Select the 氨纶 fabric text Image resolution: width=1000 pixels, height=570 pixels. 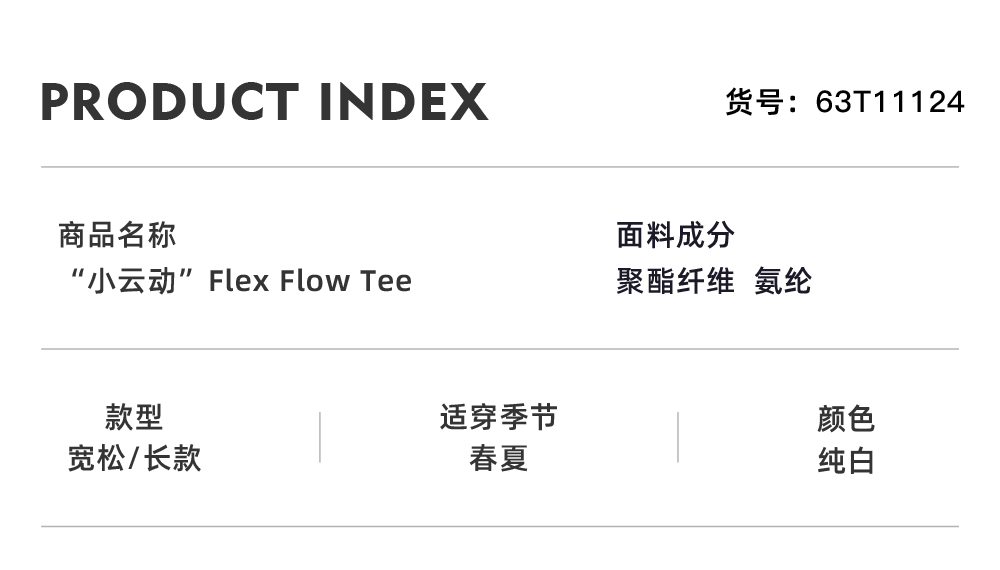coord(783,281)
